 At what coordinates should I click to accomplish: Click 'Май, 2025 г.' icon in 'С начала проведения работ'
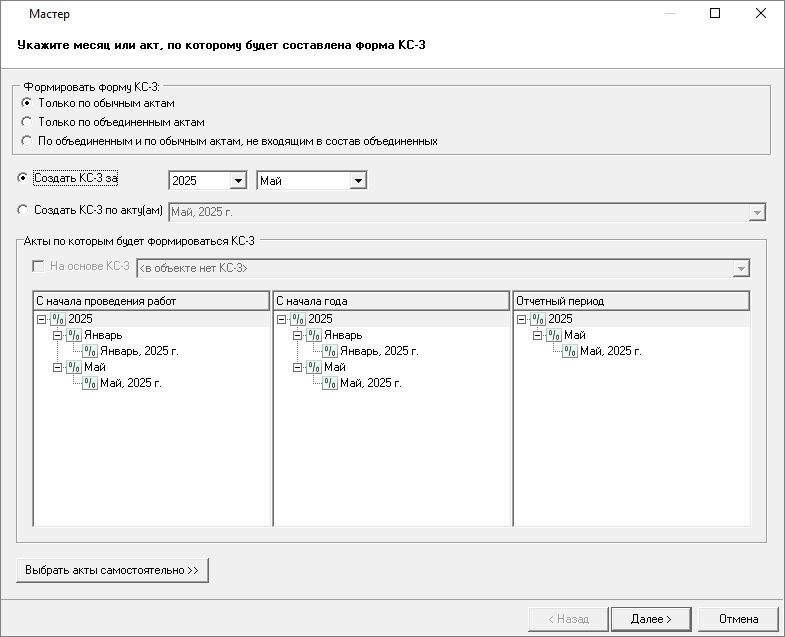[90, 383]
